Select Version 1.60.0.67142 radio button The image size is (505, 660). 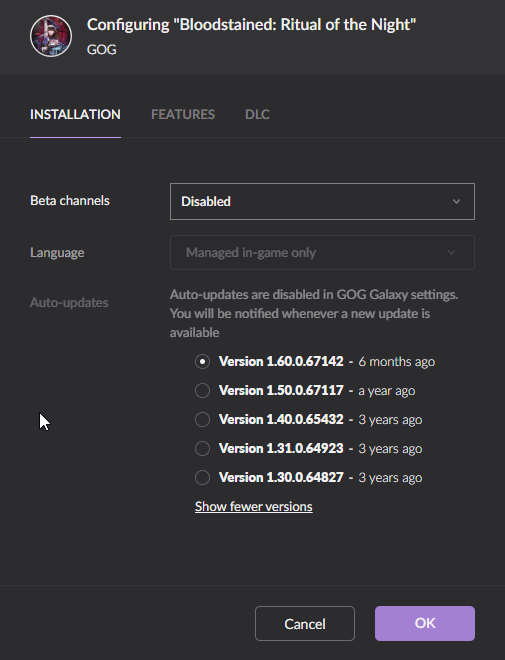(202, 362)
